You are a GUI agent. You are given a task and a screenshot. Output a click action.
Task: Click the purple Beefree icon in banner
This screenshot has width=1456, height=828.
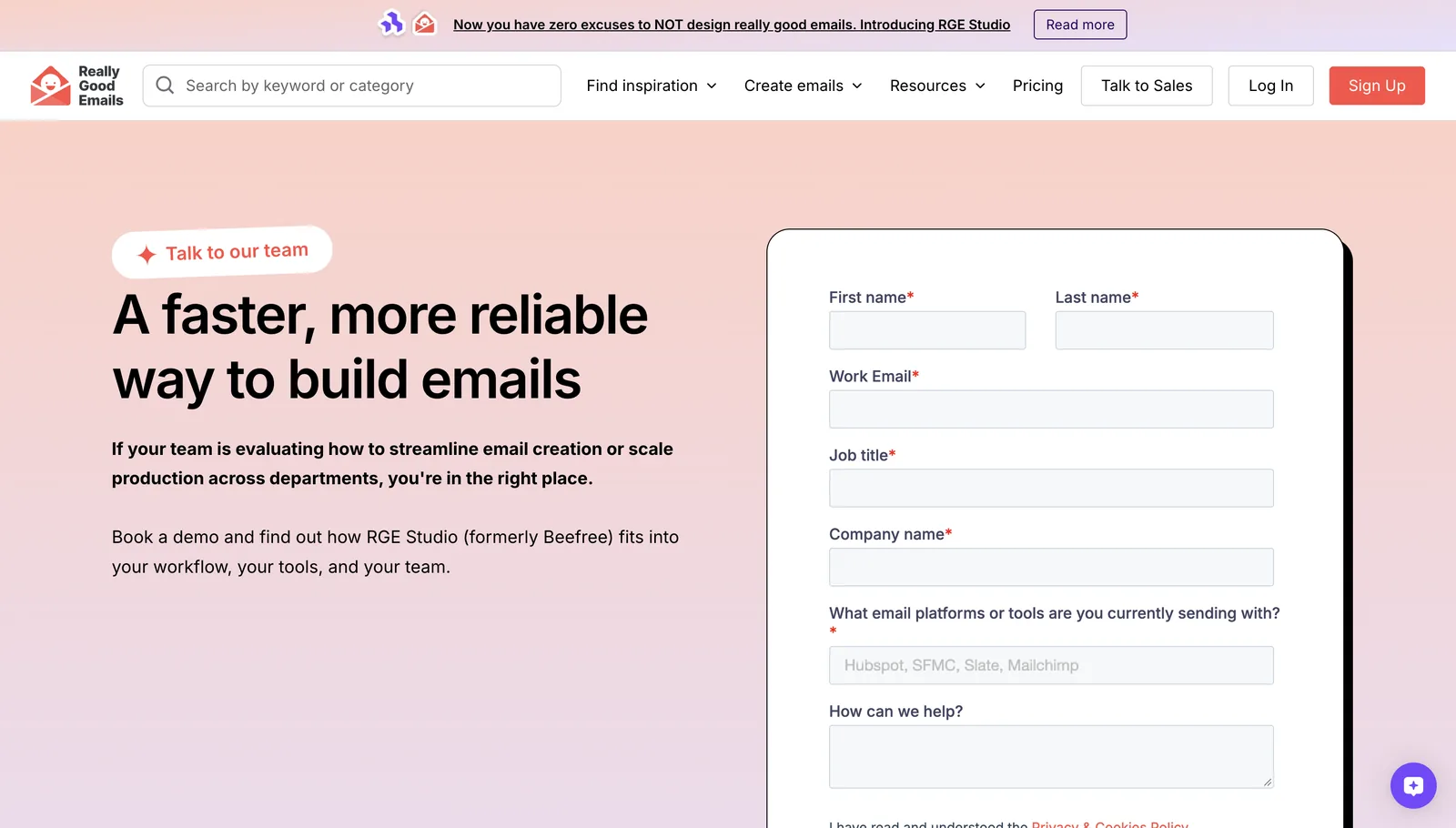point(391,24)
